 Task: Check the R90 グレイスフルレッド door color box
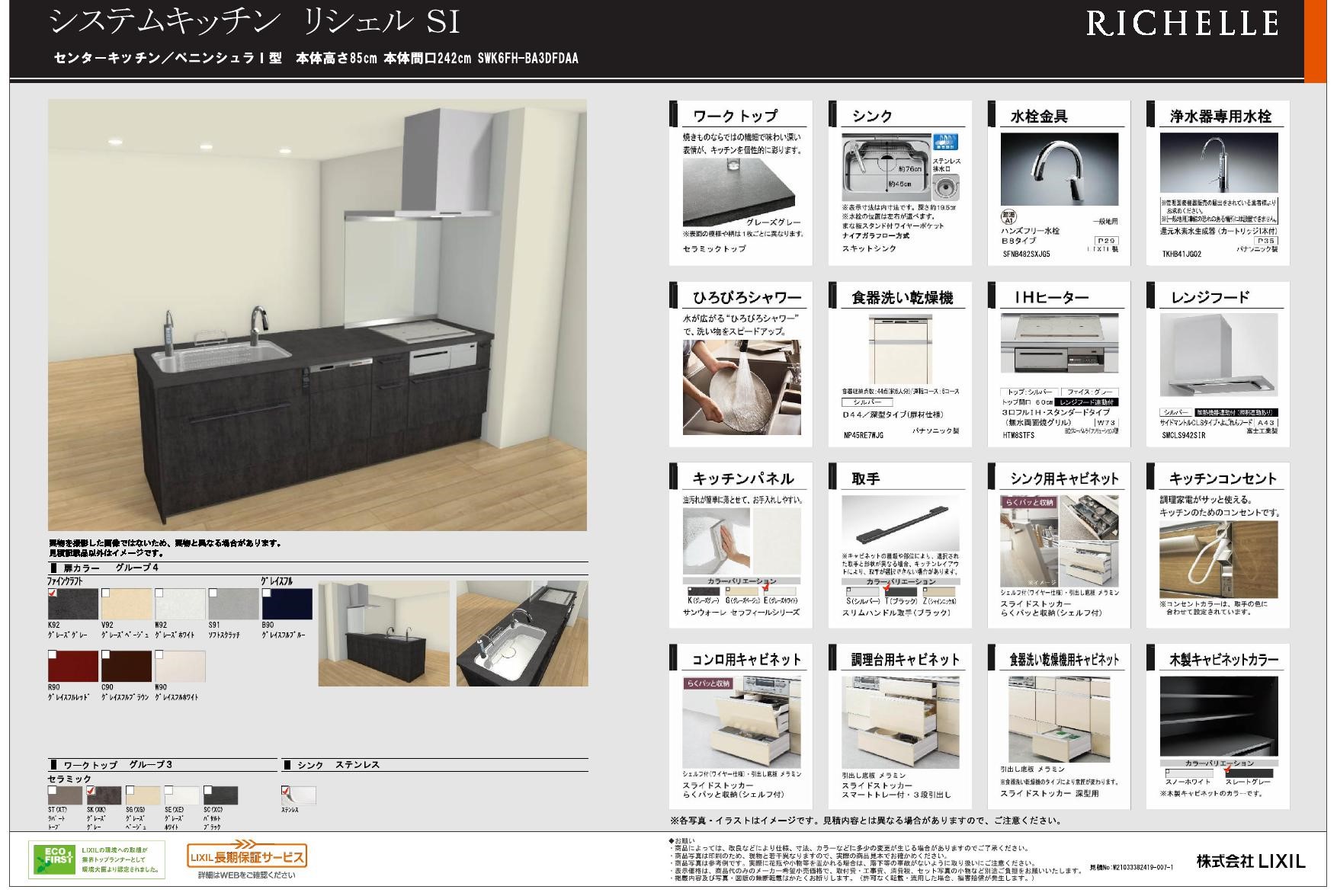[x=53, y=654]
